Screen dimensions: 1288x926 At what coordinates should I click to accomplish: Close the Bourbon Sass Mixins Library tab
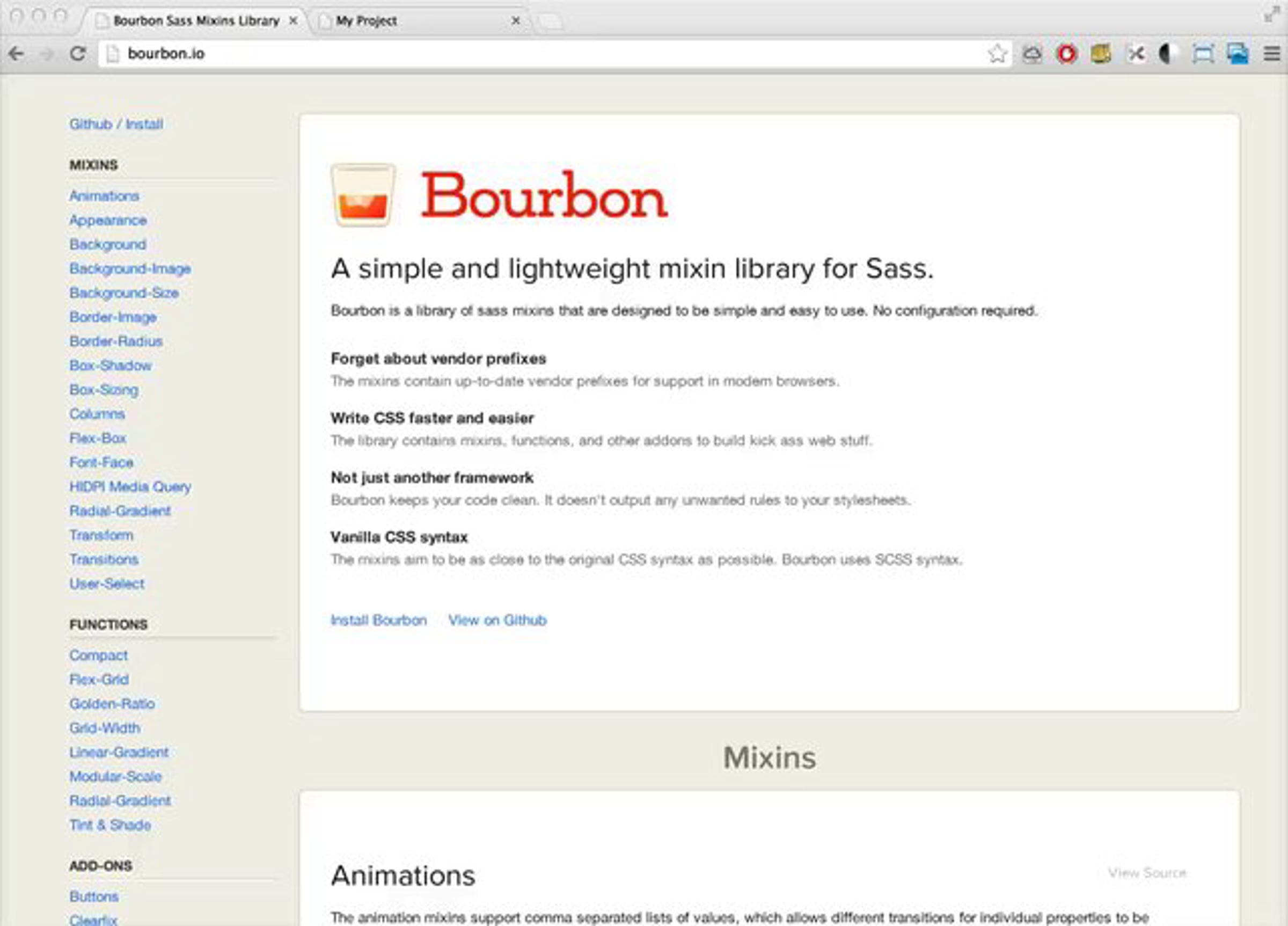click(x=293, y=21)
